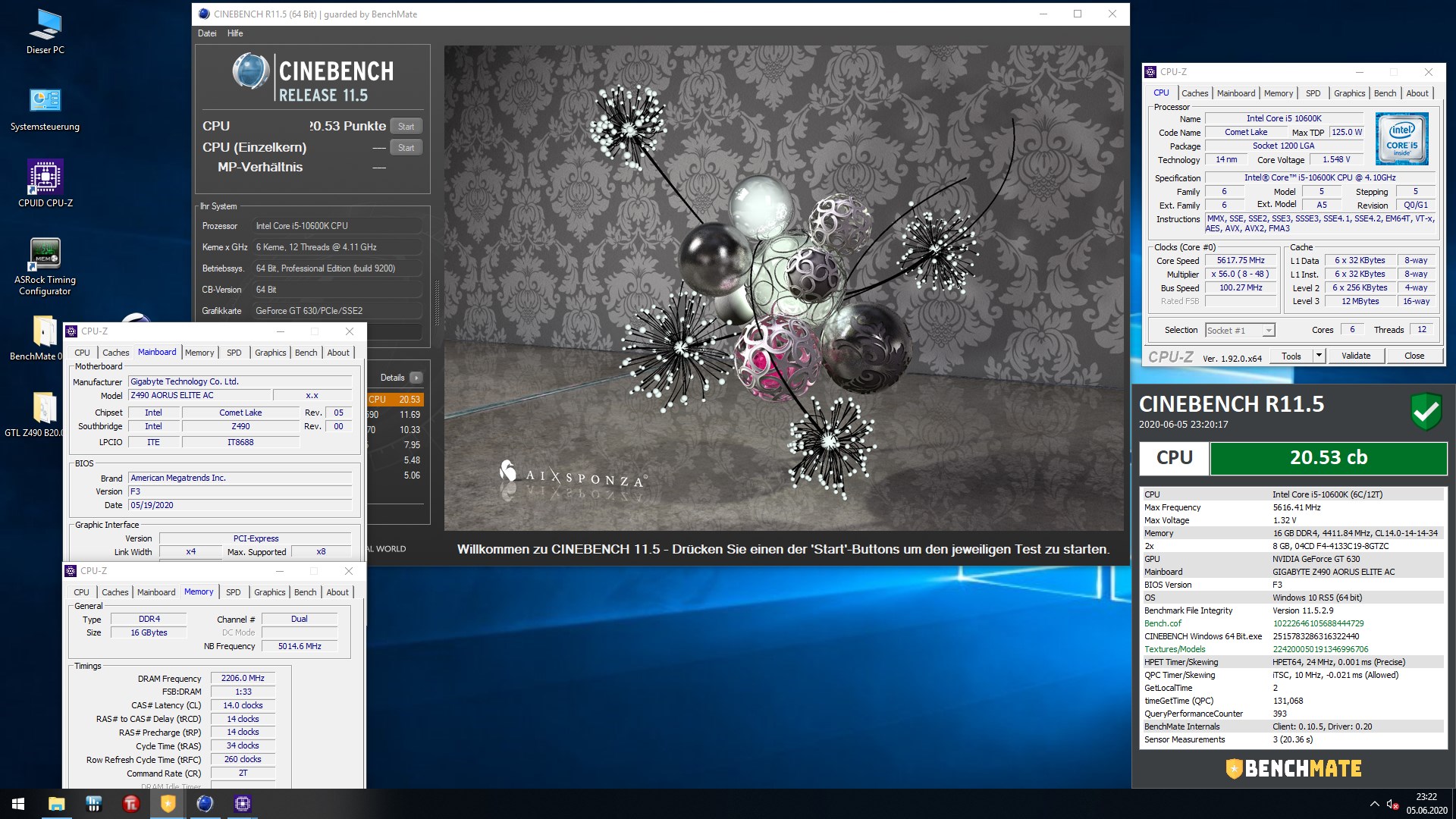1456x819 pixels.
Task: Click the BenchMate shield taskbar icon
Action: tap(168, 804)
